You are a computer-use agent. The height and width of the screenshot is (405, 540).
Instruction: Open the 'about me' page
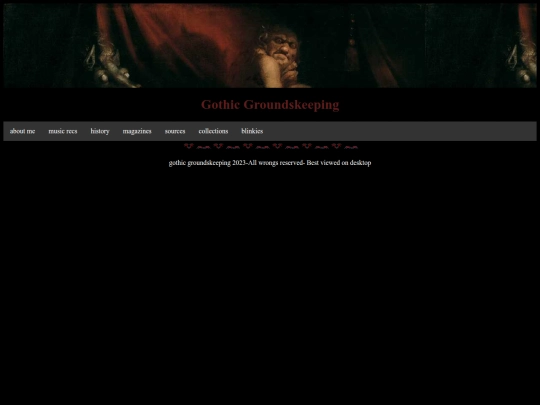point(22,131)
